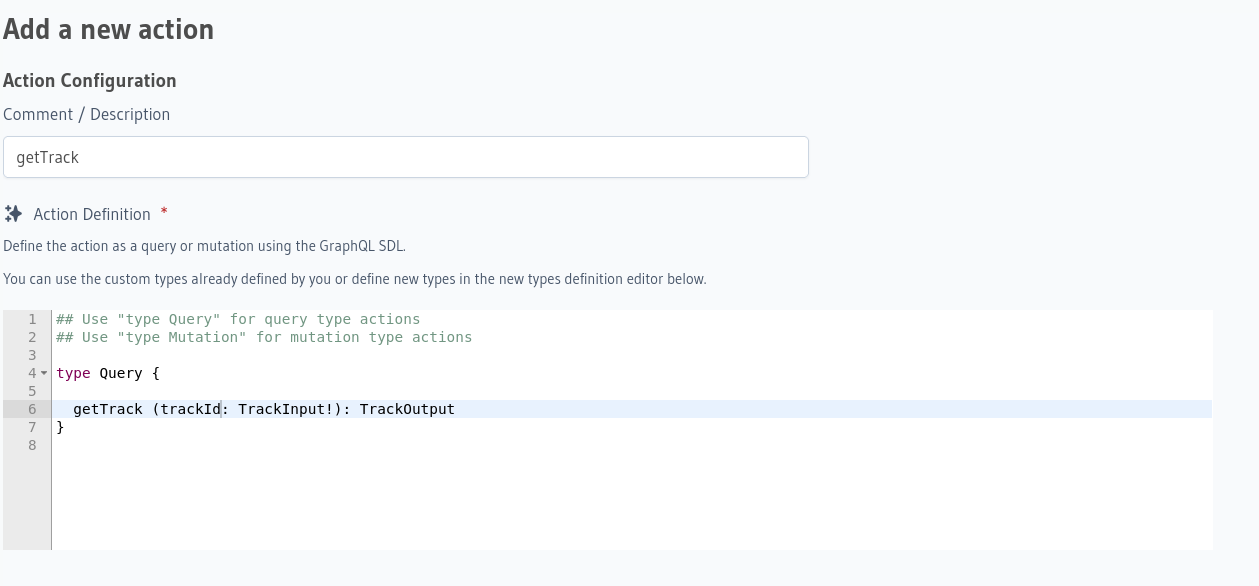Click line number 3 in the gutter
The width and height of the screenshot is (1259, 586).
(x=33, y=355)
